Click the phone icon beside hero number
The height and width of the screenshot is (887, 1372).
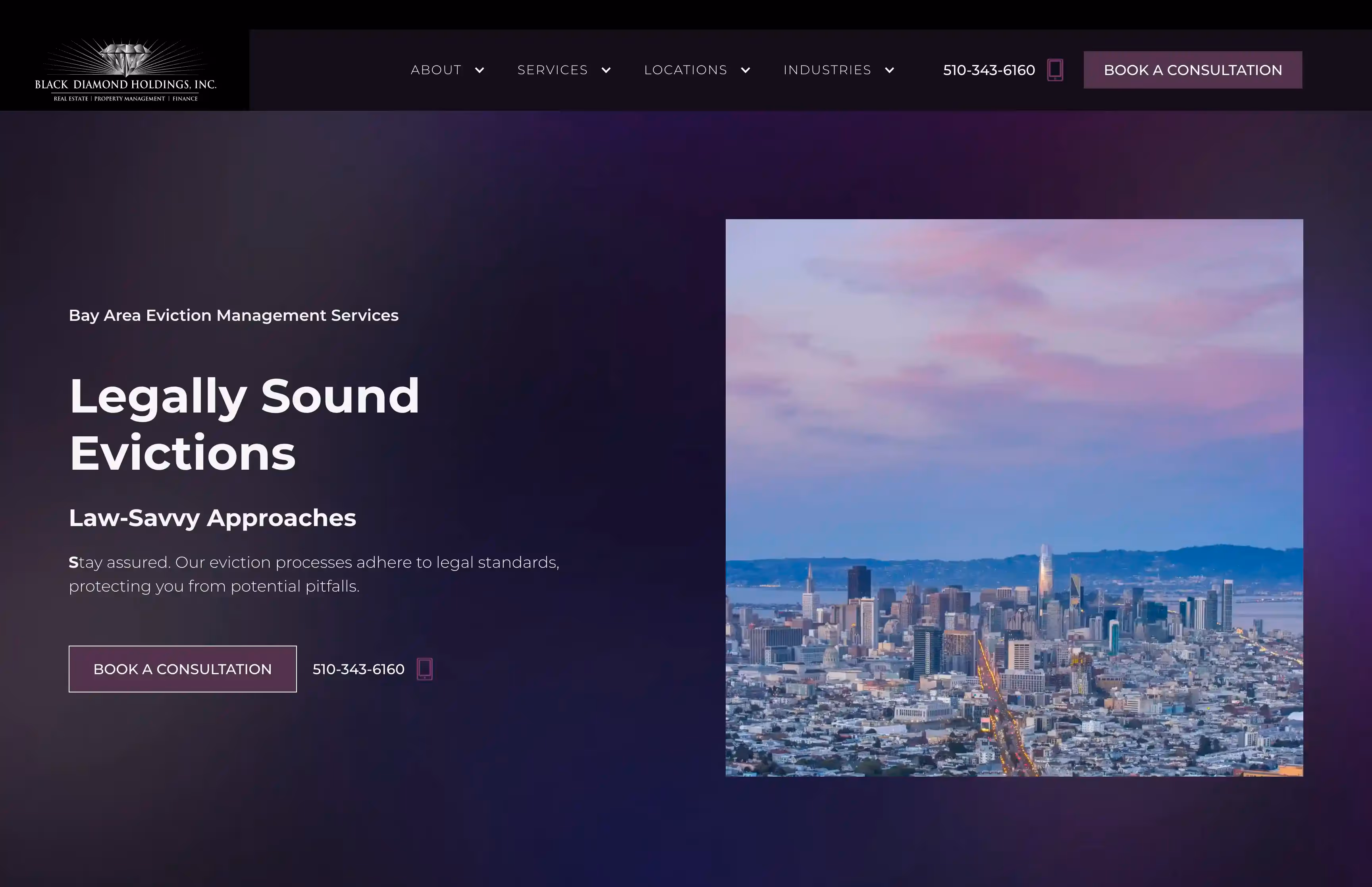tap(424, 669)
